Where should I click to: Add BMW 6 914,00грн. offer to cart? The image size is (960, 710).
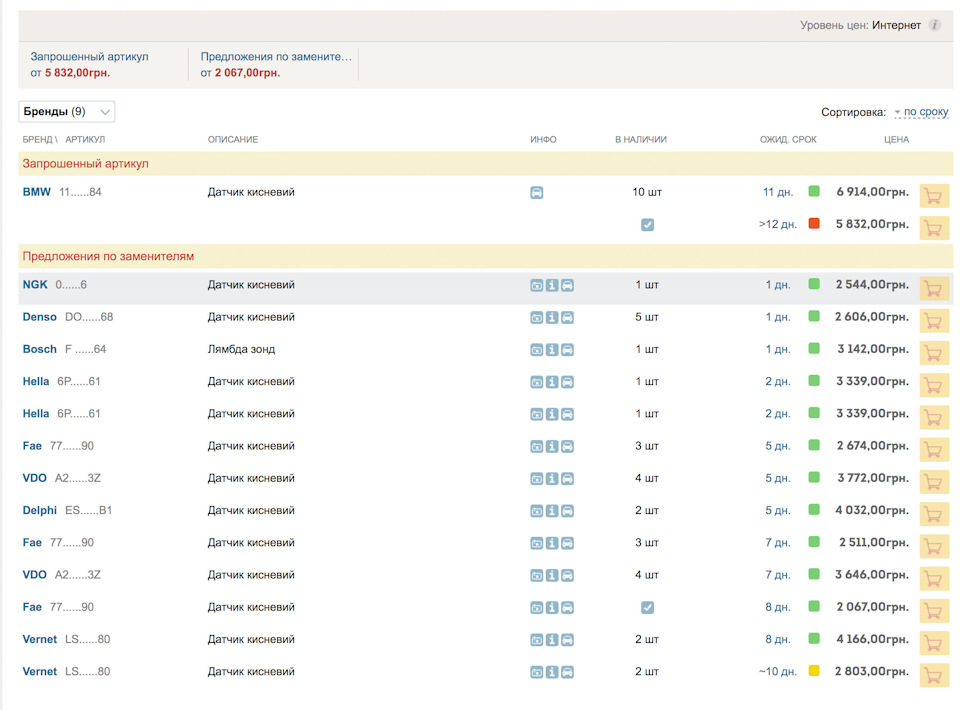[934, 196]
